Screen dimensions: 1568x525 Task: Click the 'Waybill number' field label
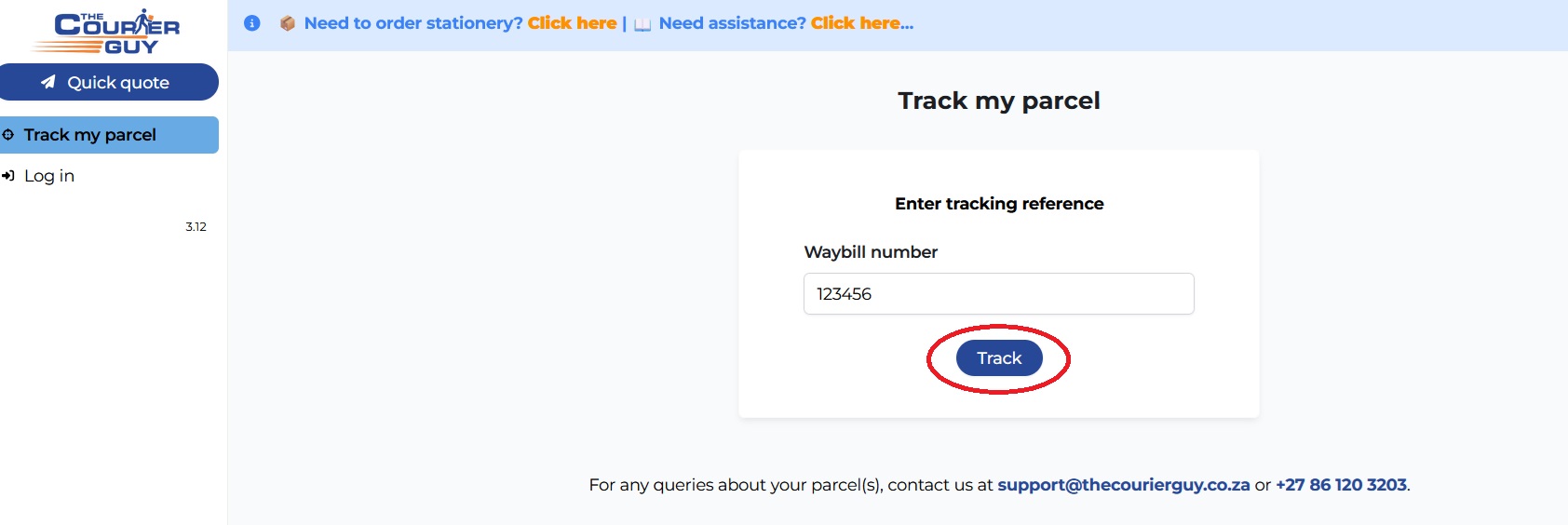click(871, 252)
